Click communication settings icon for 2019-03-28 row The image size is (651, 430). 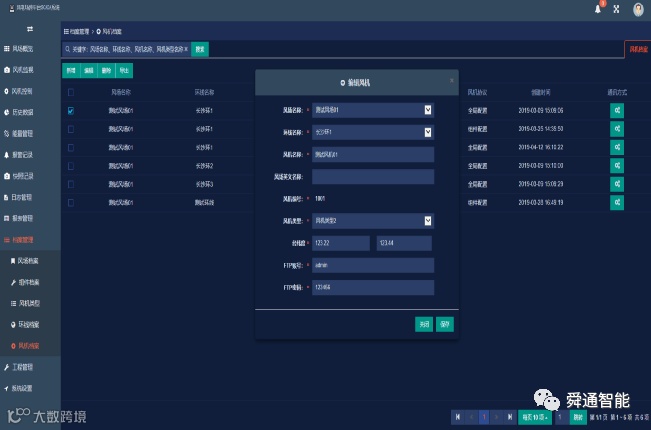tap(617, 202)
